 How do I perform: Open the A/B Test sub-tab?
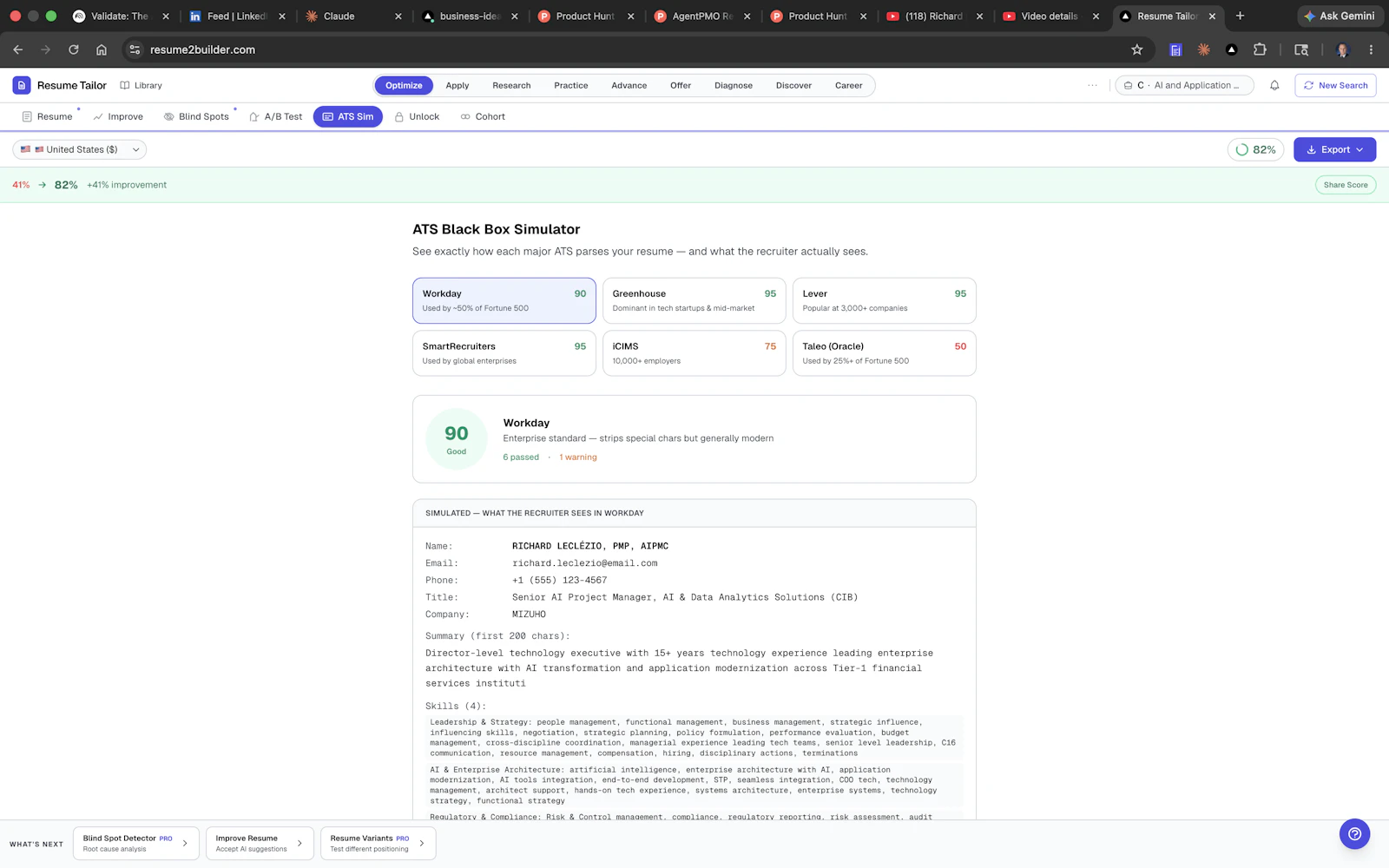pos(276,116)
